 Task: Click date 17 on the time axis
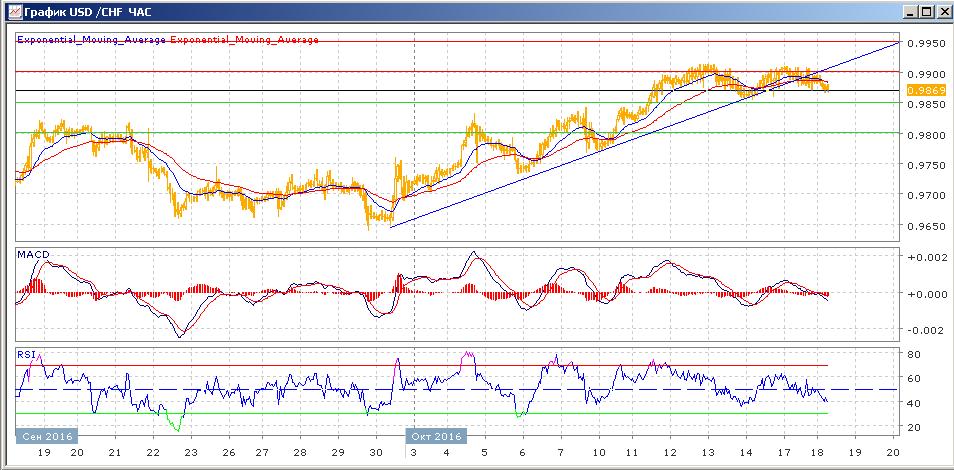[x=783, y=453]
